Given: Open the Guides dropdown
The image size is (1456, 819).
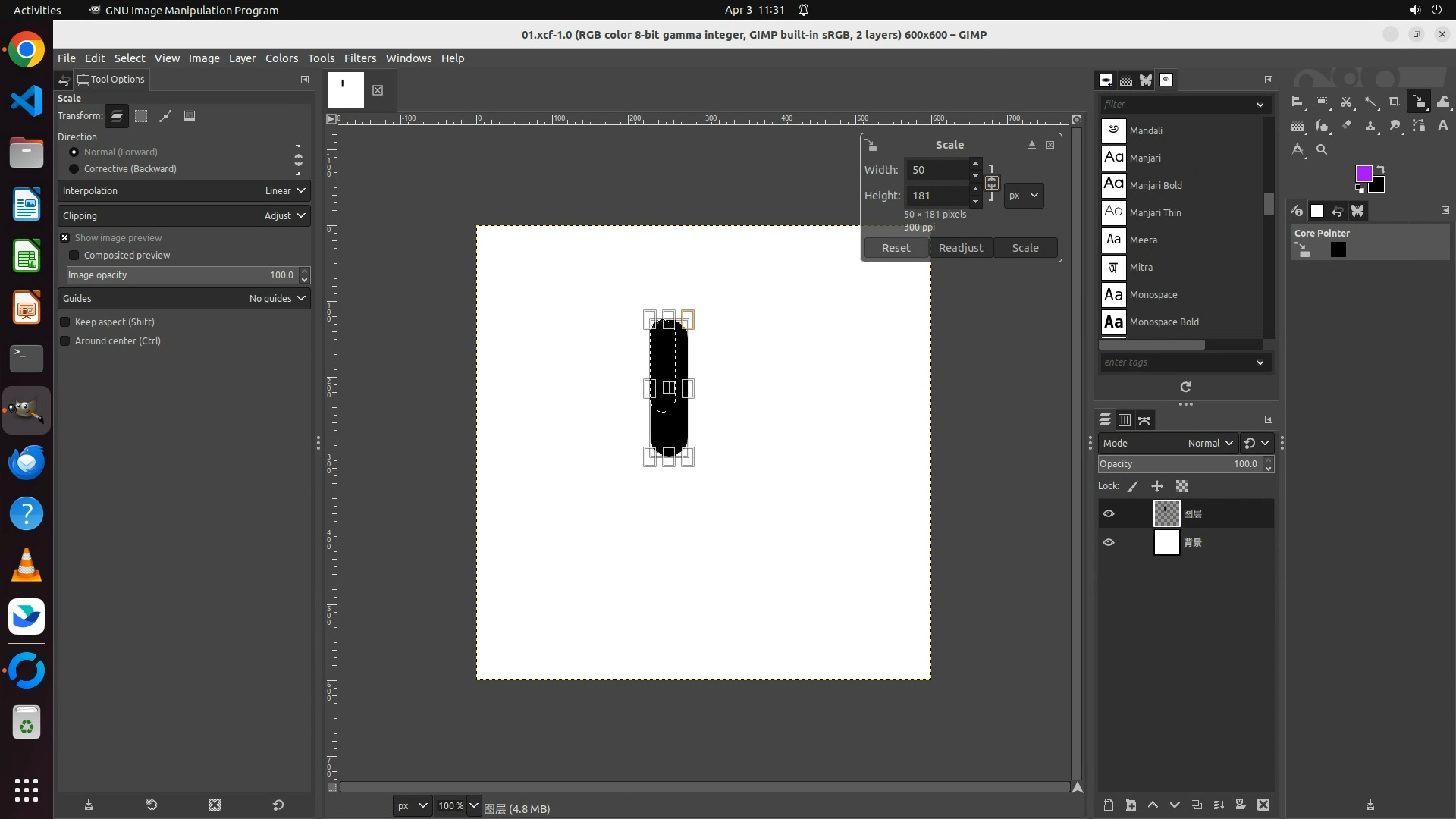Looking at the screenshot, I should click(184, 299).
